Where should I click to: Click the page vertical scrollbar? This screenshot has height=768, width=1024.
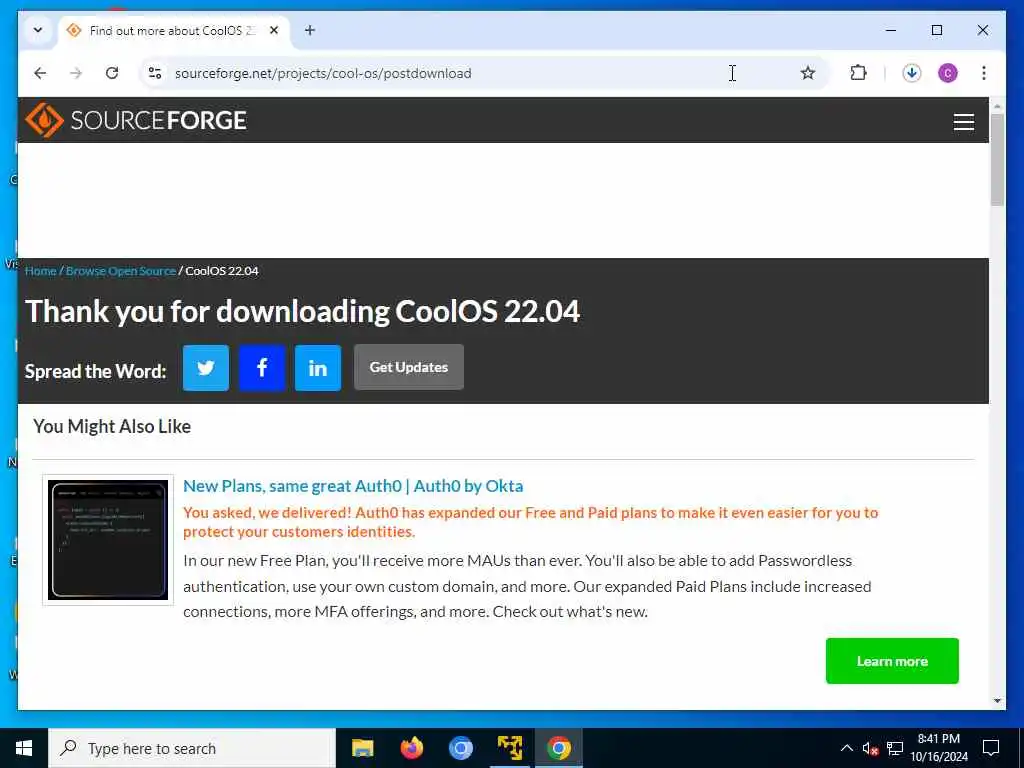coord(997,161)
